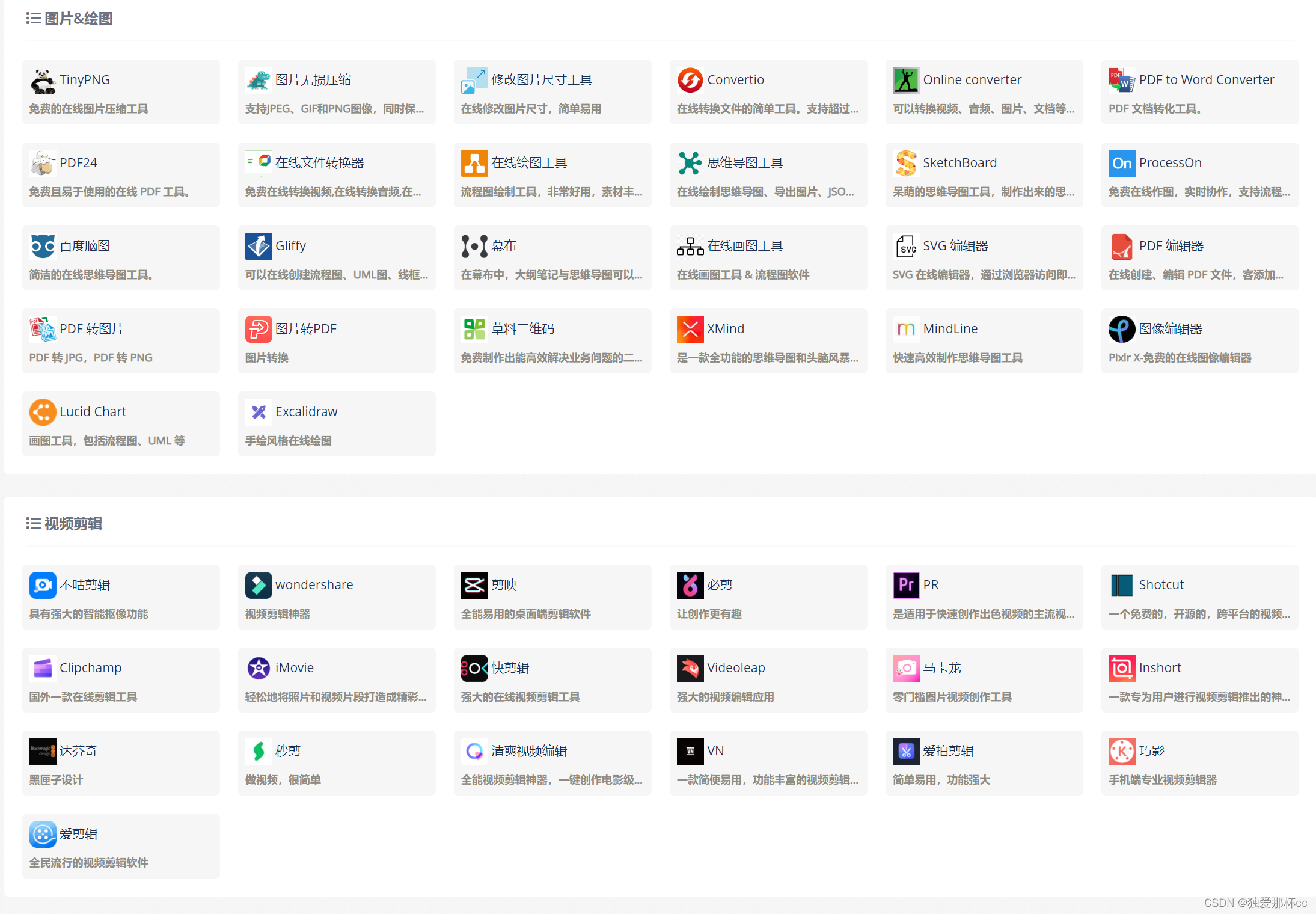Open the 在线画图工具 link

click(745, 246)
